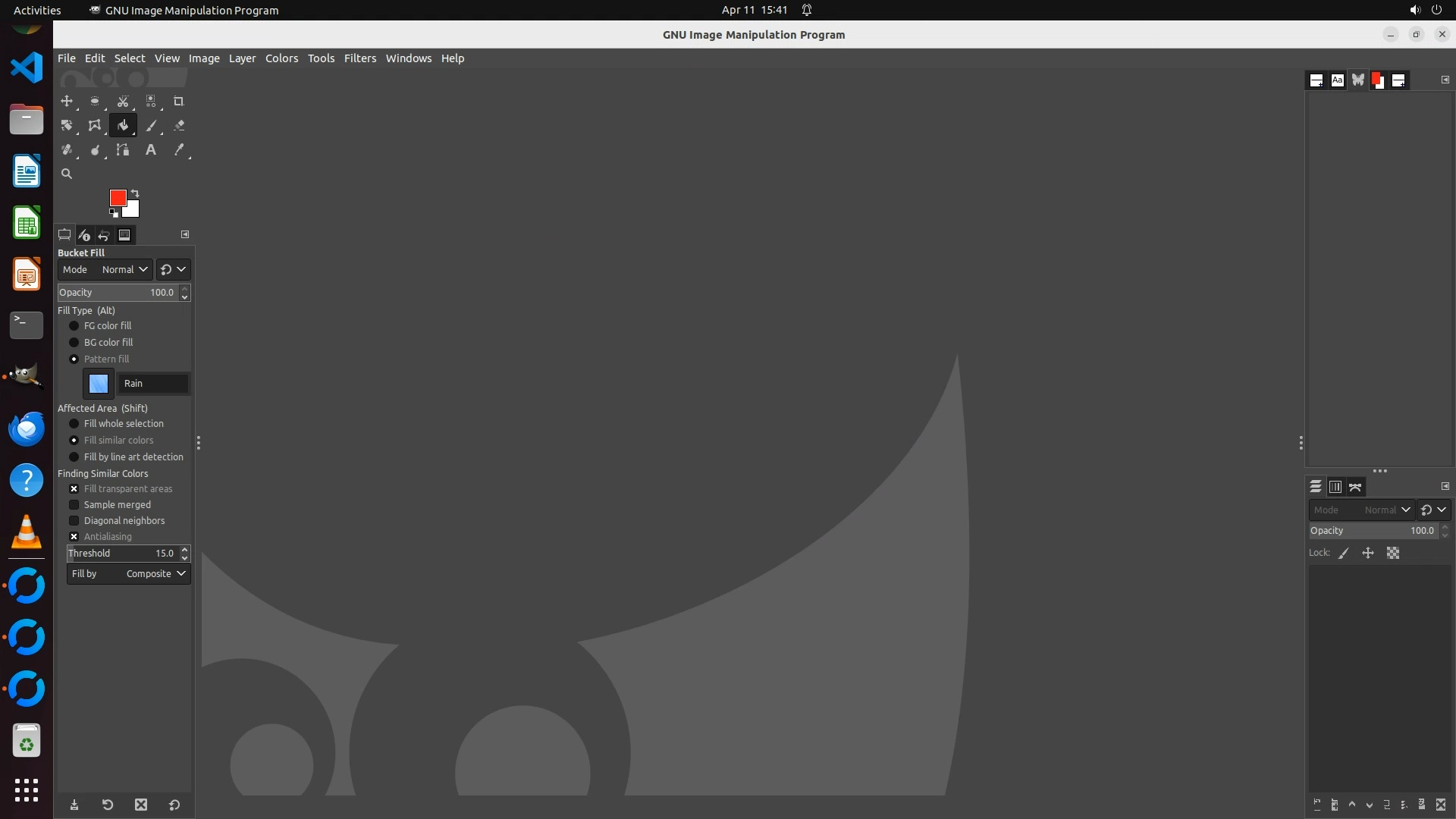1456x819 pixels.
Task: Choose FG color fill option
Action: point(74,326)
